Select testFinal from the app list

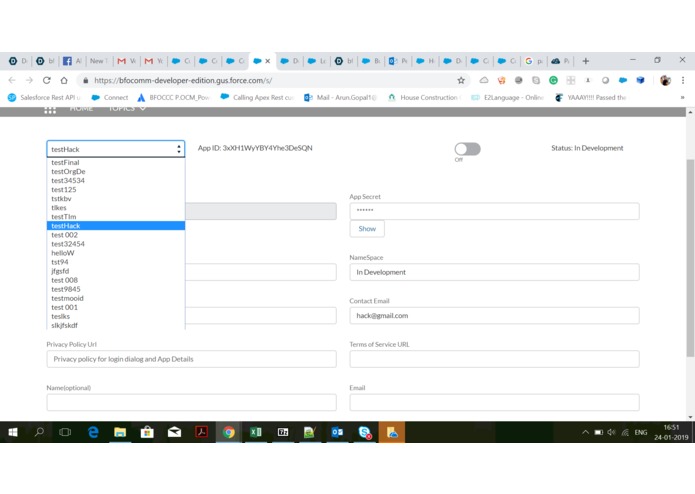click(x=116, y=162)
